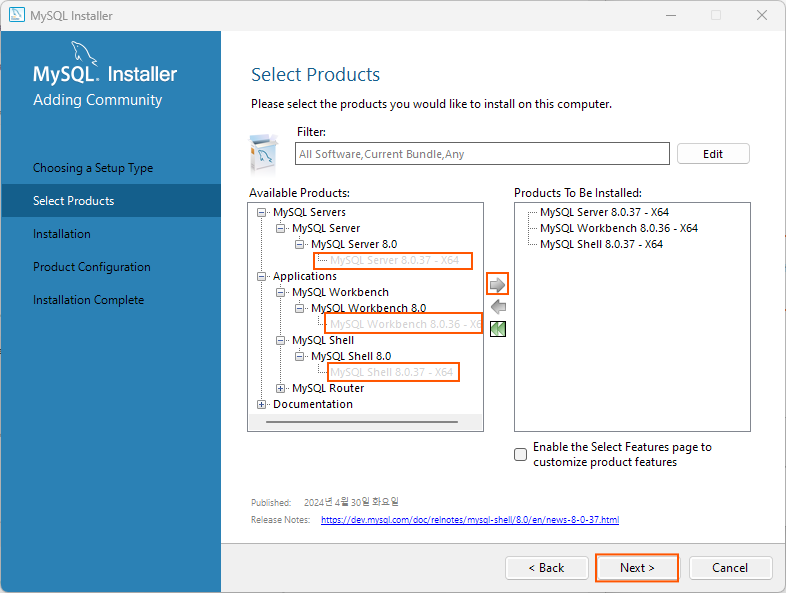
Task: Expand the Documentation tree node
Action: point(261,405)
